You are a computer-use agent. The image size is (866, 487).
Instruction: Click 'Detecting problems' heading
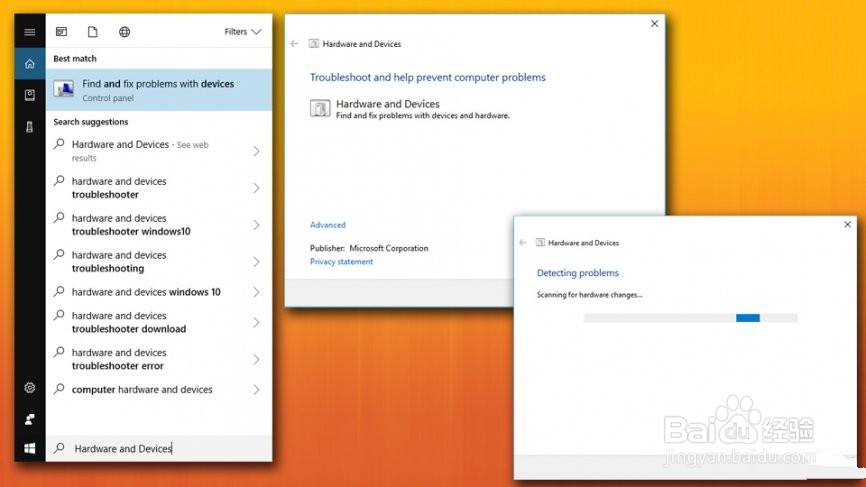click(578, 273)
